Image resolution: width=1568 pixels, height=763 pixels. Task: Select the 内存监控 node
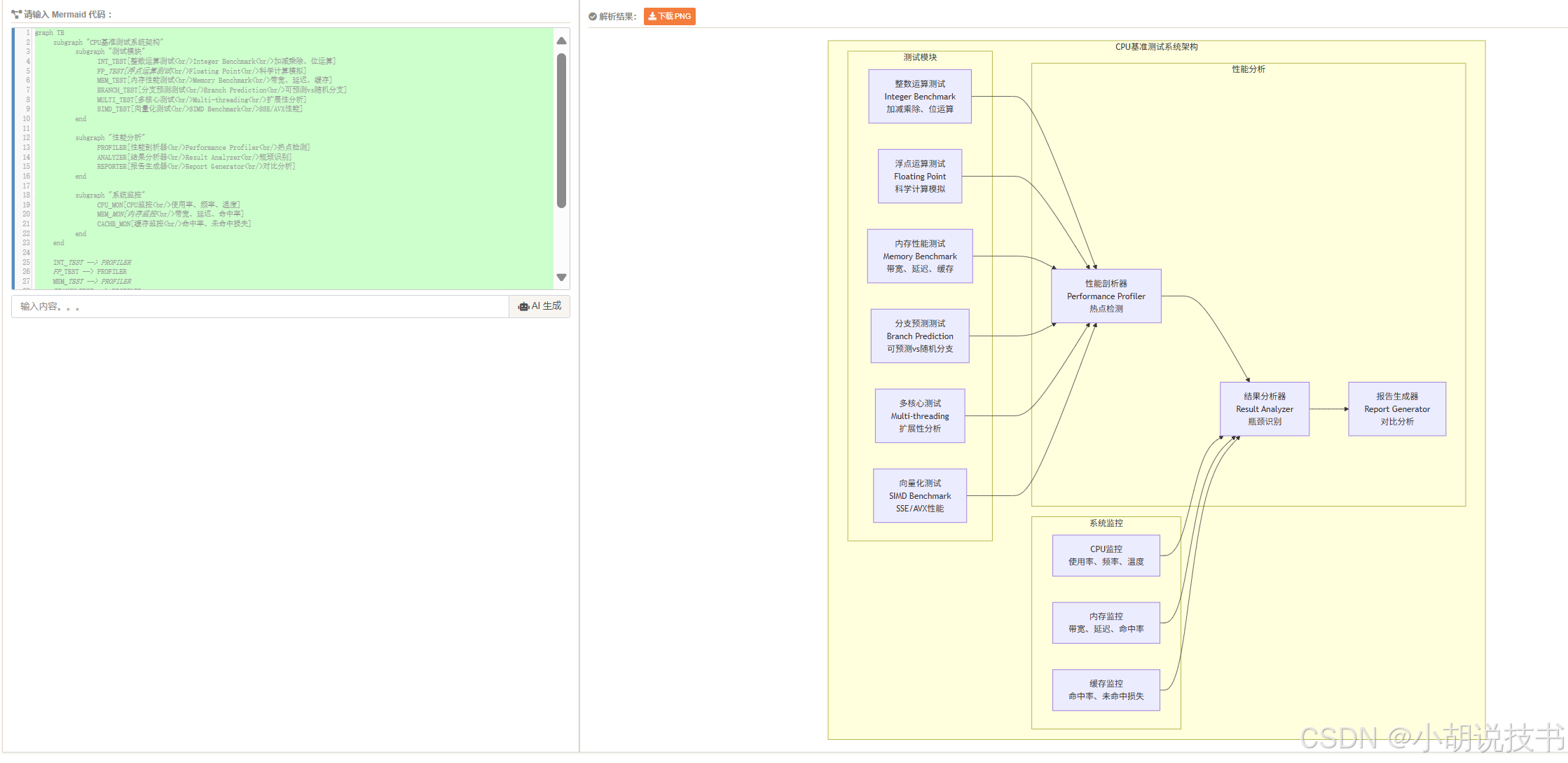(x=1106, y=623)
